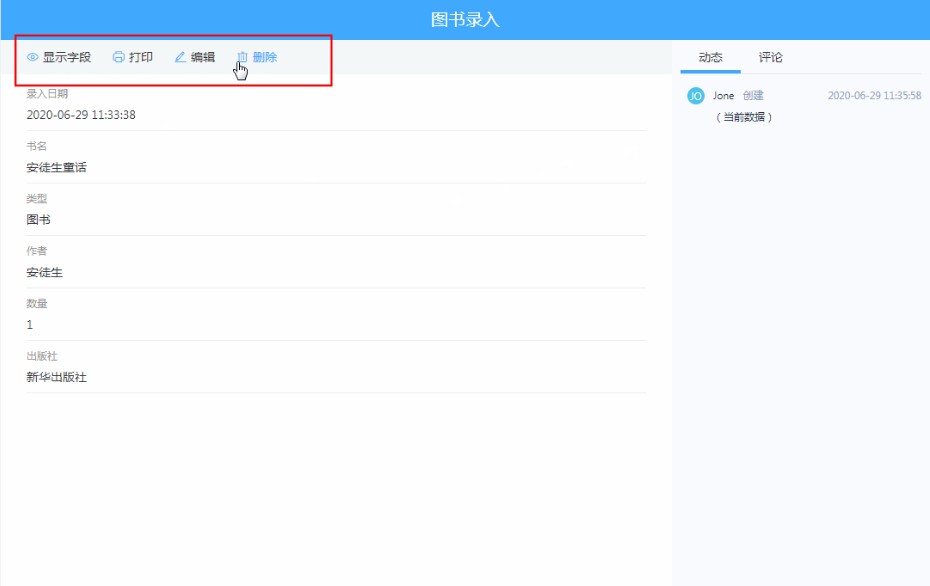
Task: Switch to the 动态 tab
Action: [x=710, y=58]
